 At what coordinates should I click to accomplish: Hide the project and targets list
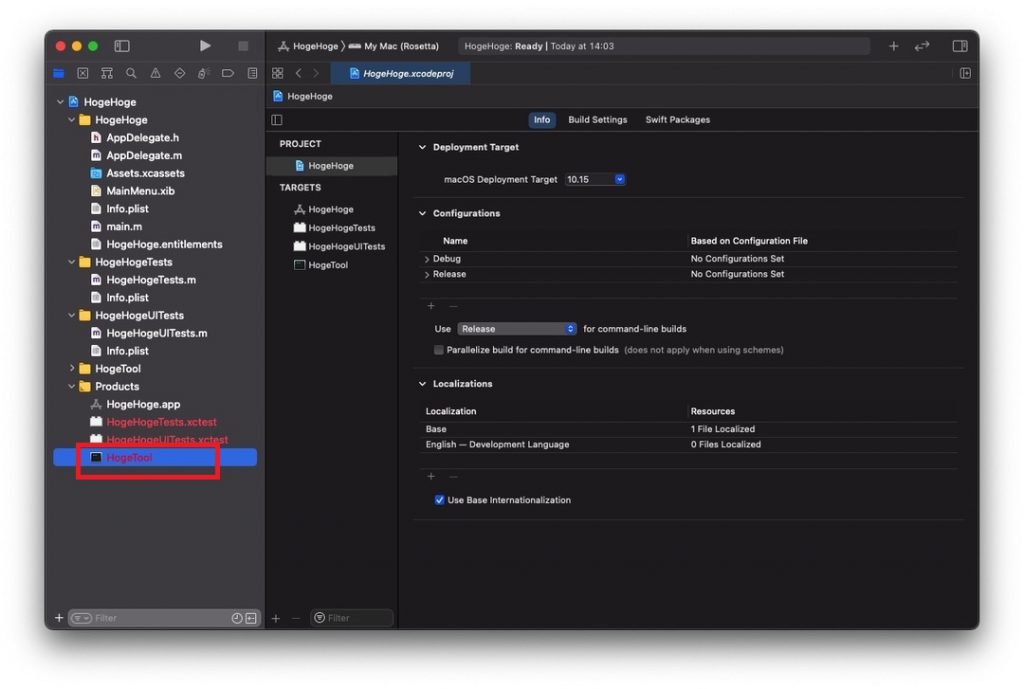[x=277, y=120]
